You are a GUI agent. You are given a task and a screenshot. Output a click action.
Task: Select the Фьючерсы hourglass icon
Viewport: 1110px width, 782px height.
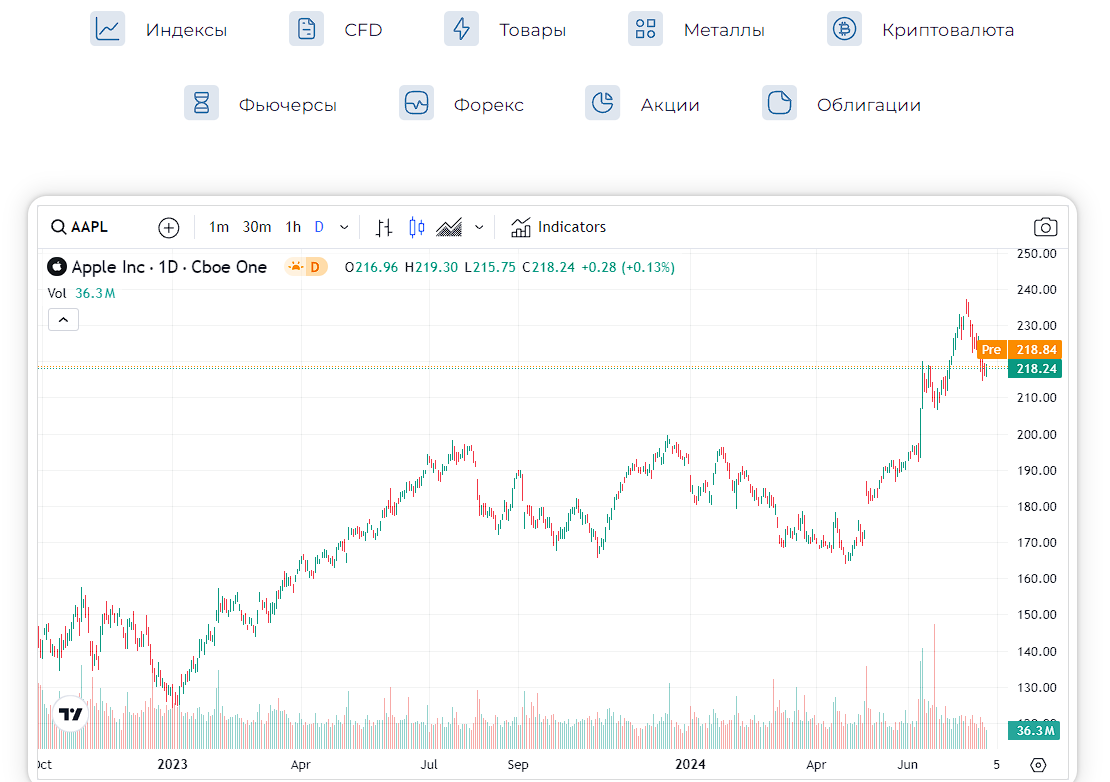(202, 103)
